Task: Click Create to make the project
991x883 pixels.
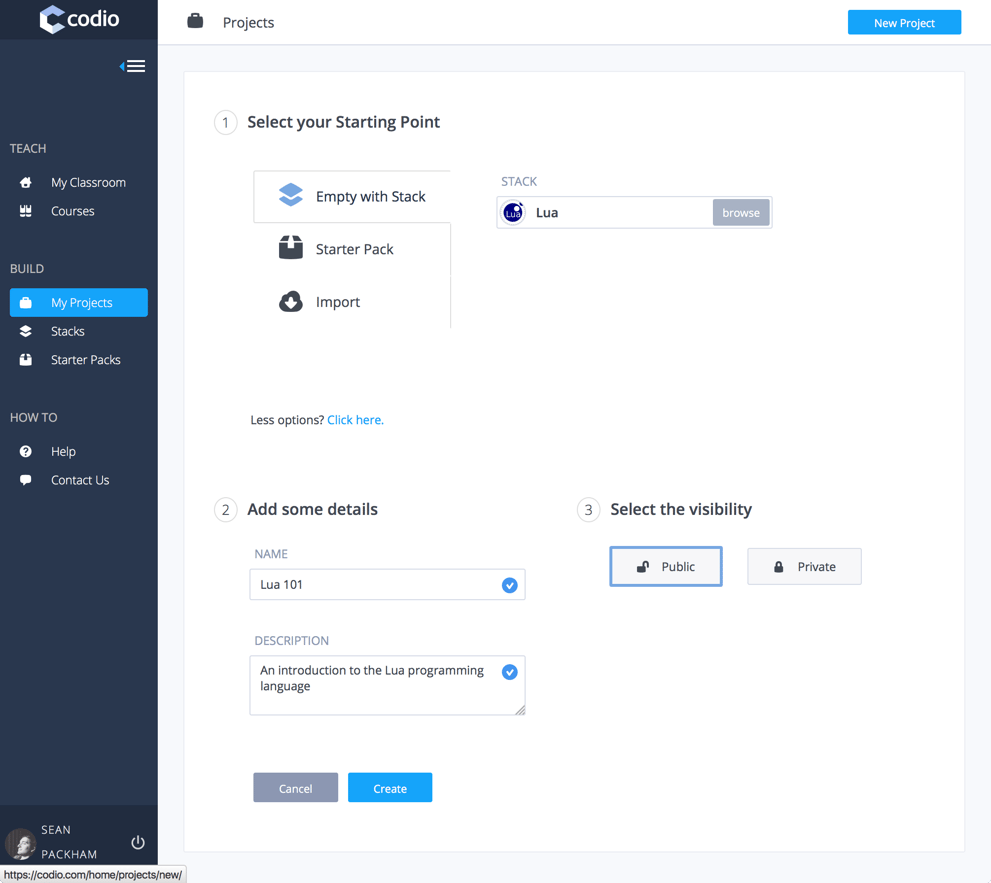Action: [389, 787]
